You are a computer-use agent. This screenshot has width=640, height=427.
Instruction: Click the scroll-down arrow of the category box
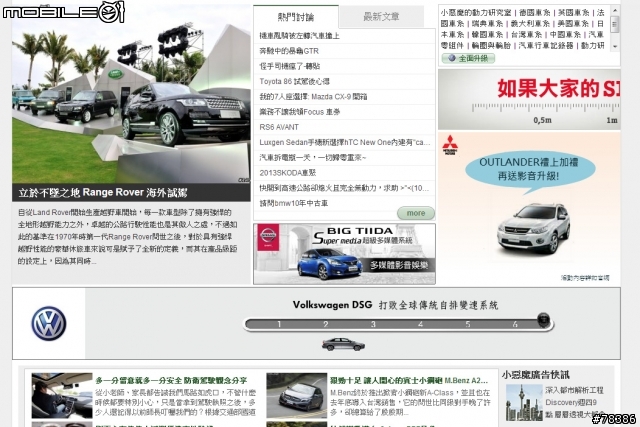pyautogui.click(x=615, y=47)
